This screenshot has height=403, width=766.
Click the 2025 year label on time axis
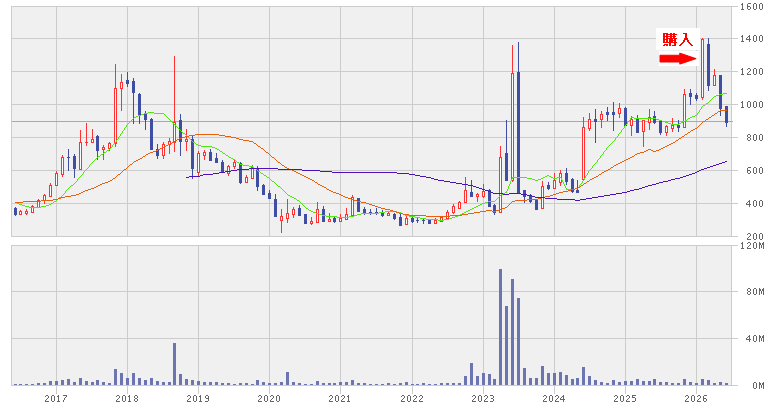[x=625, y=399]
